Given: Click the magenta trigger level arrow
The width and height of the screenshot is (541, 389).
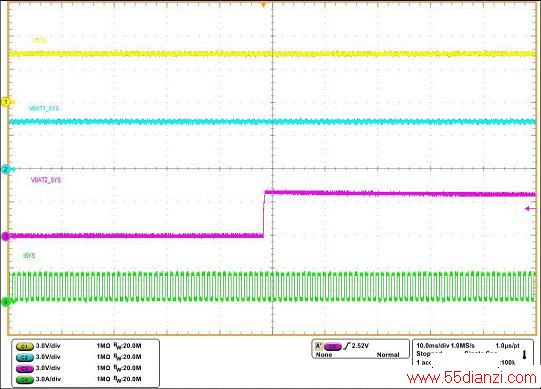Looking at the screenshot, I should [531, 208].
